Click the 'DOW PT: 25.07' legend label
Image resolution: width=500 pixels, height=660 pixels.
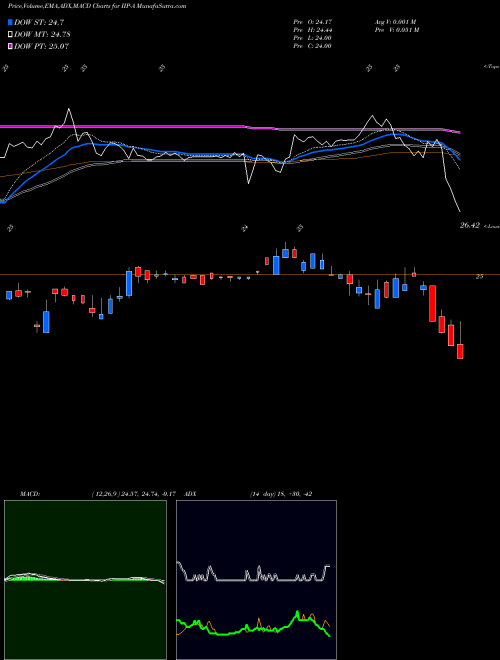click(41, 46)
